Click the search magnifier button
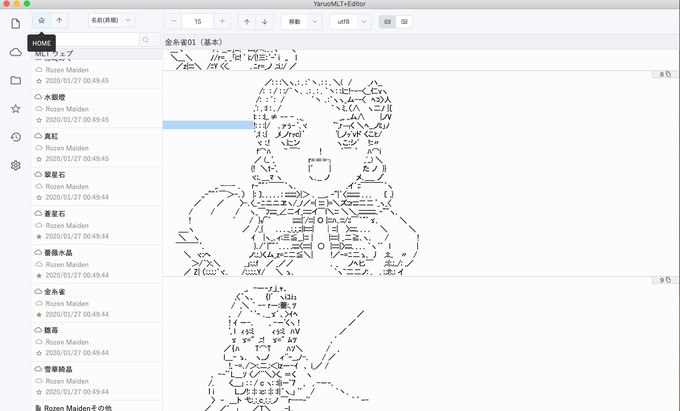Screen dimensions: 680x411 (x=146, y=40)
